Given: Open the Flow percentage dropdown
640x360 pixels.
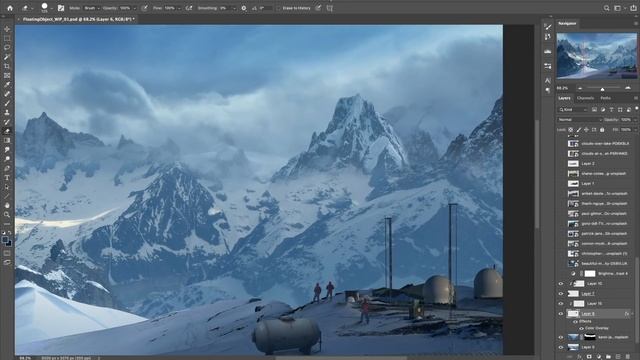Looking at the screenshot, I should 173,8.
